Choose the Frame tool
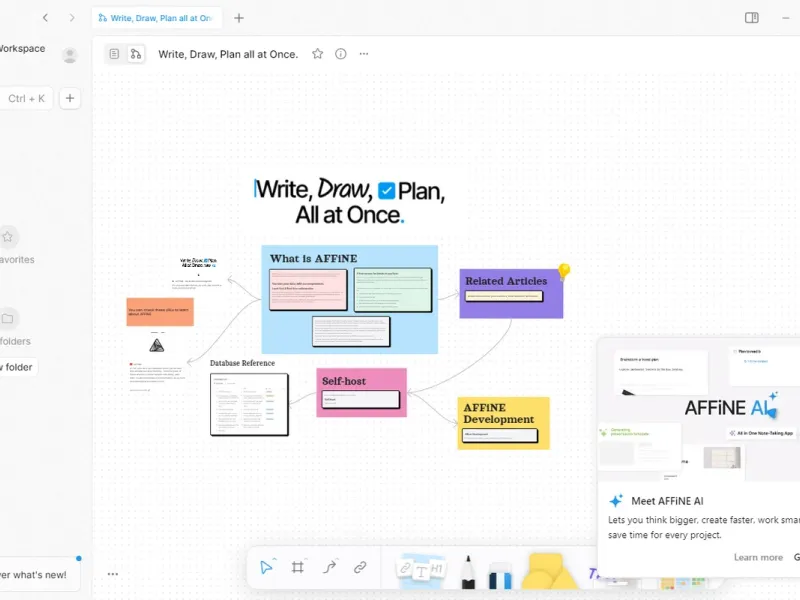The image size is (800, 600). tap(297, 567)
